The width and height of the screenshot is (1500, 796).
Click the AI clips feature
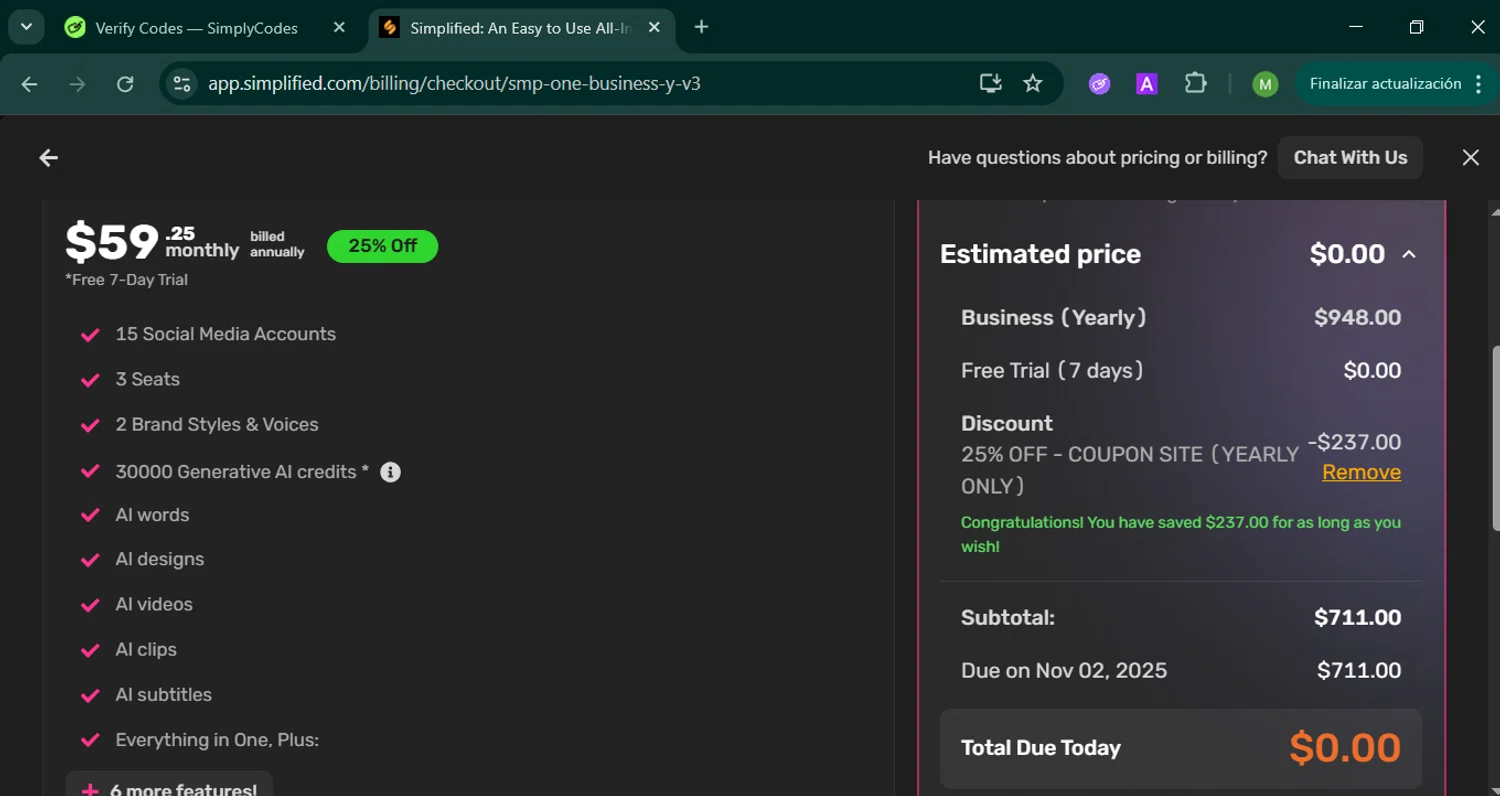(x=145, y=649)
